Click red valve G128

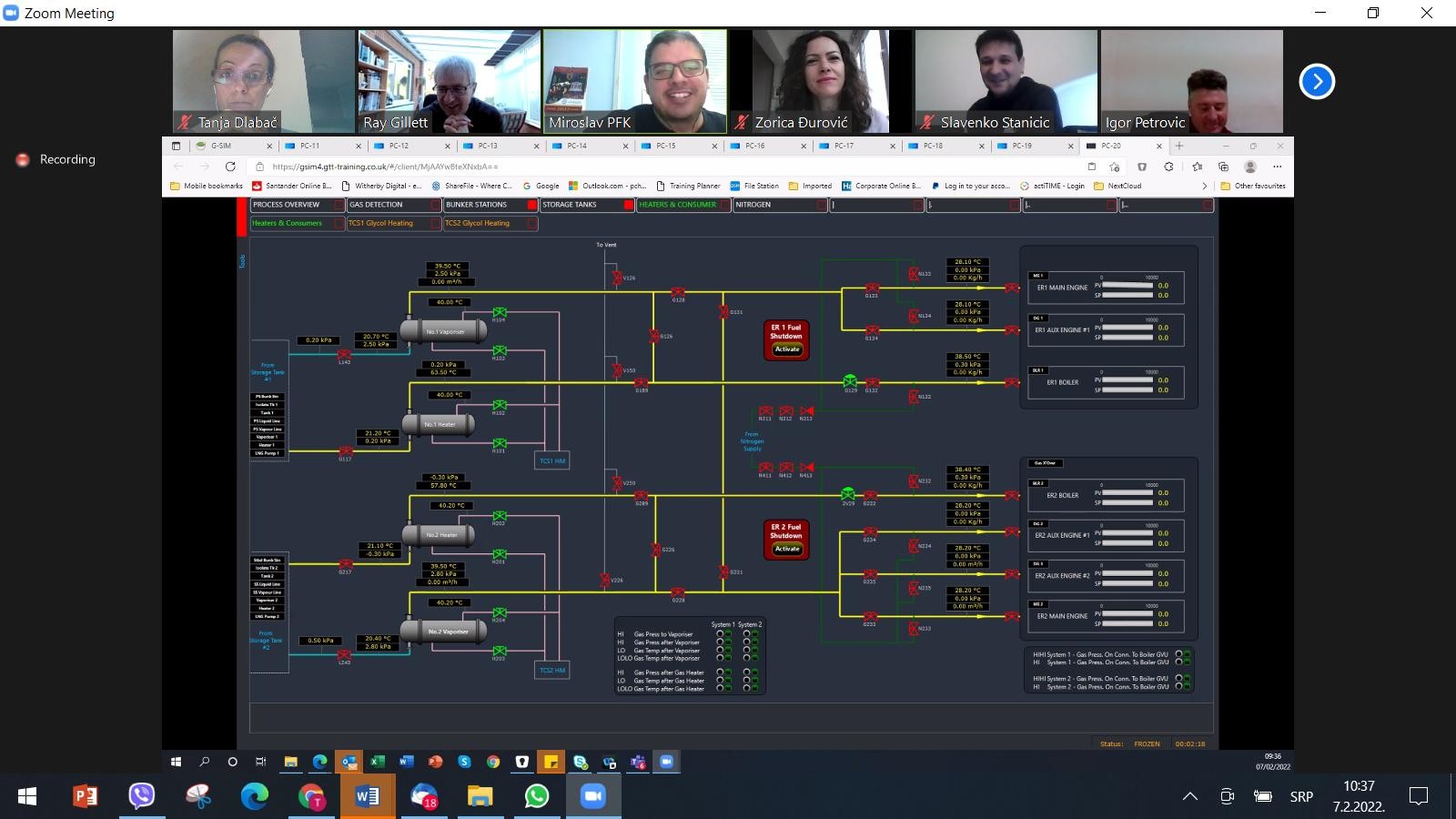[678, 292]
